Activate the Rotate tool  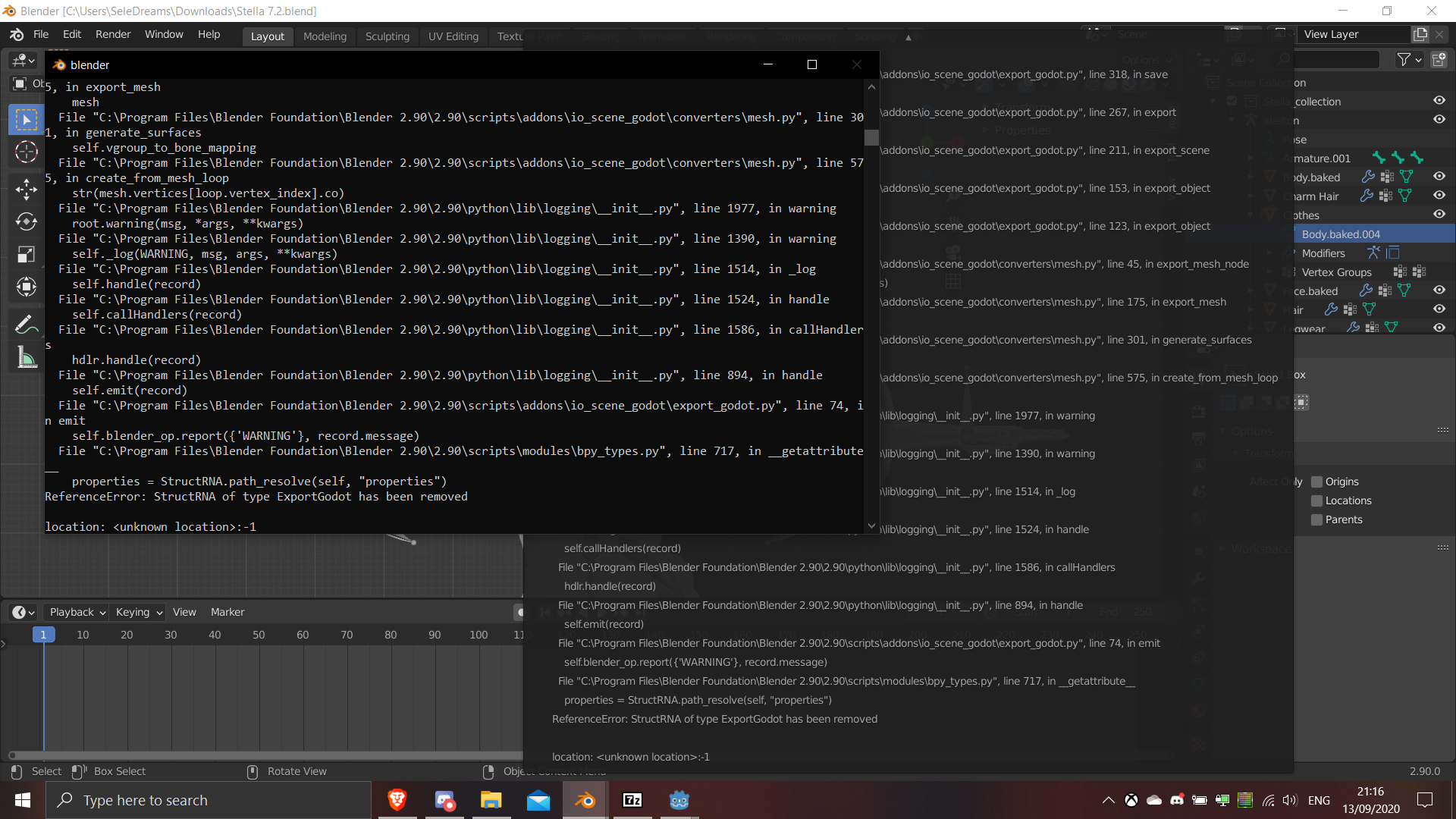(x=26, y=221)
